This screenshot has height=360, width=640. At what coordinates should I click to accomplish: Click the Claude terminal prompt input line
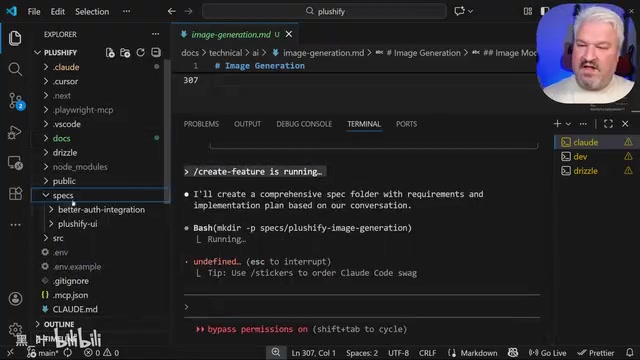(x=362, y=307)
